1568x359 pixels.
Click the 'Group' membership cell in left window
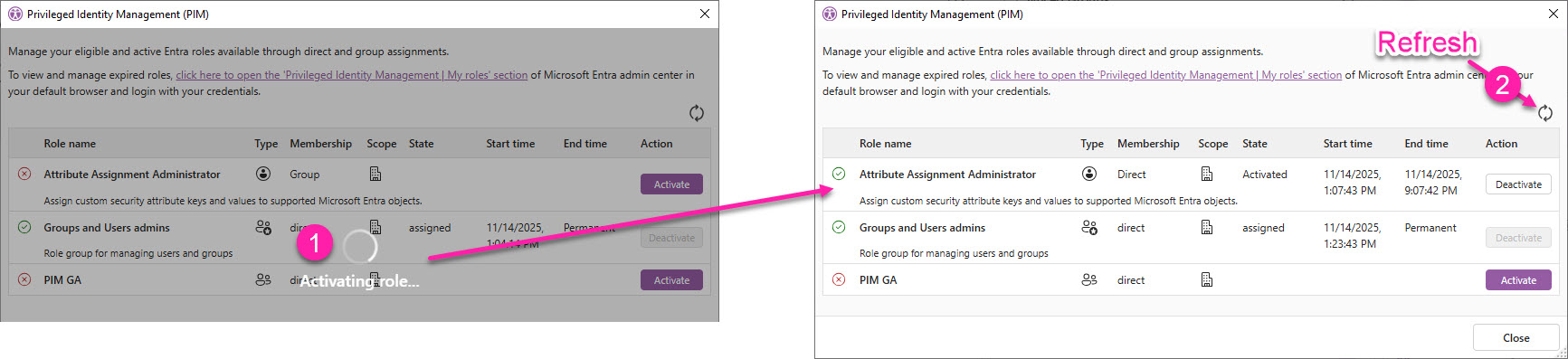coord(304,174)
